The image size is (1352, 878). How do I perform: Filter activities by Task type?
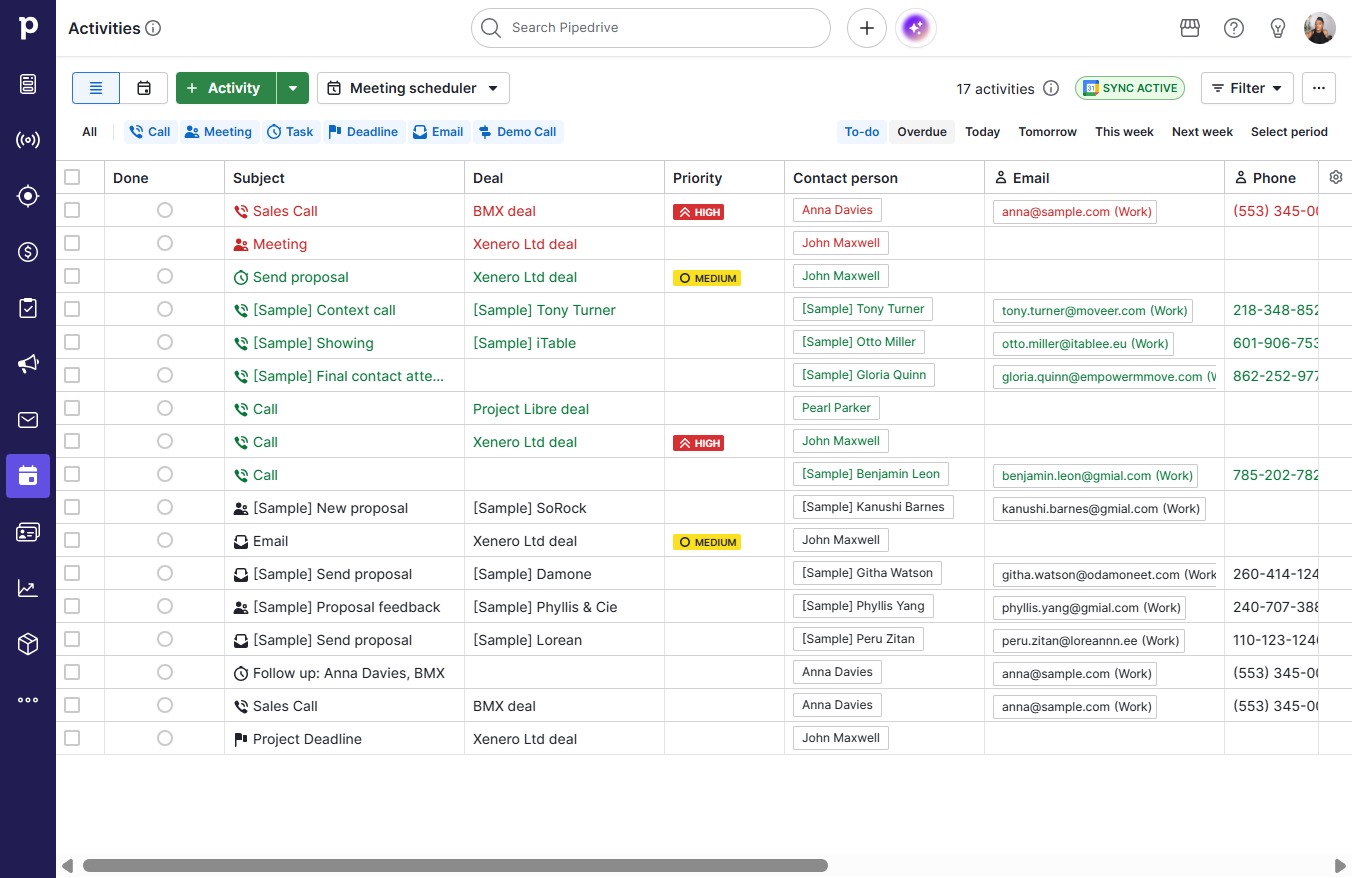click(290, 132)
